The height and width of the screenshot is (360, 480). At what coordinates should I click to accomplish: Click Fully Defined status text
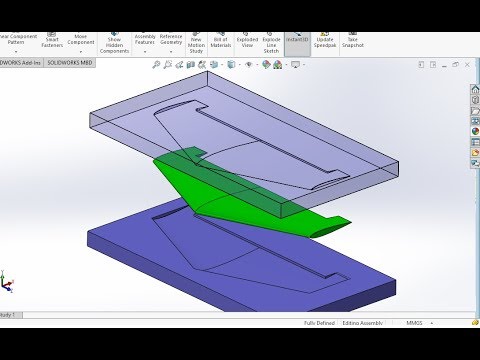[x=319, y=323]
